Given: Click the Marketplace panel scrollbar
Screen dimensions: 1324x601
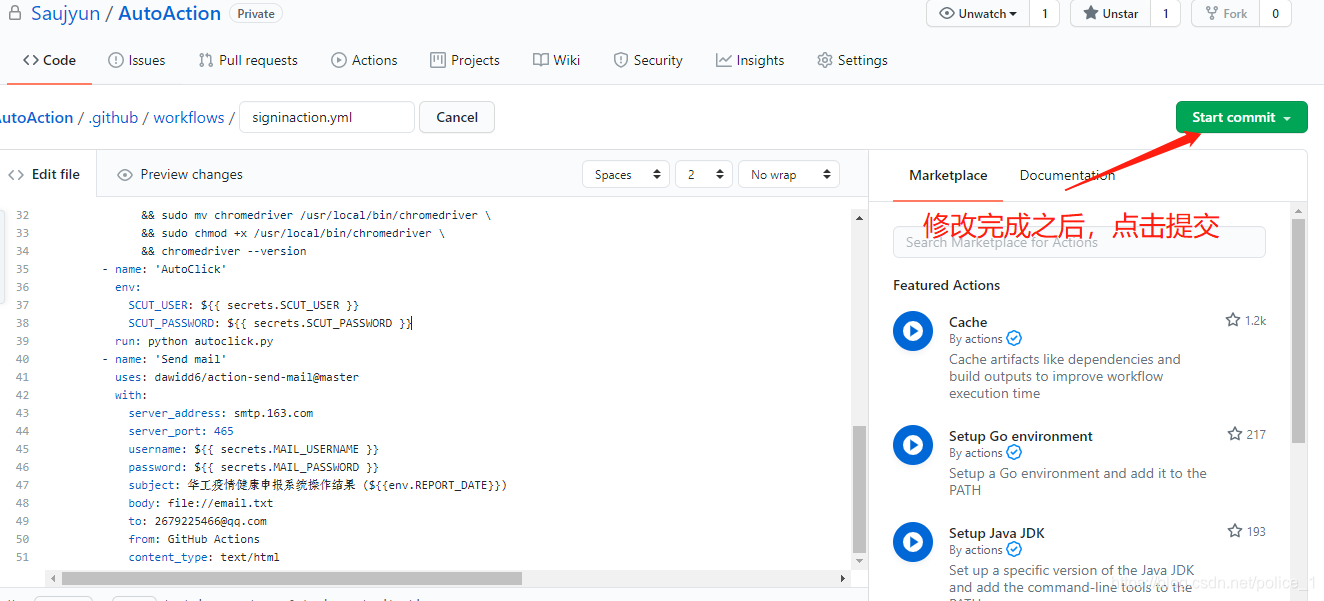Looking at the screenshot, I should [1298, 331].
